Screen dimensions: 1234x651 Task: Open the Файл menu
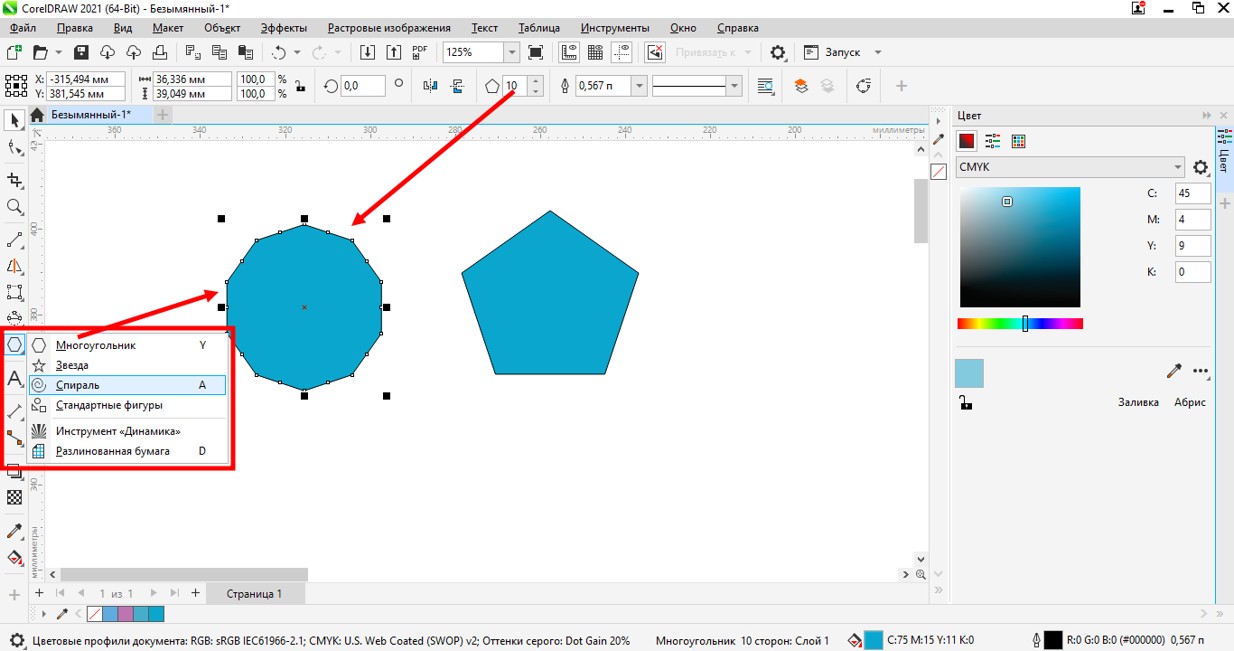[22, 28]
